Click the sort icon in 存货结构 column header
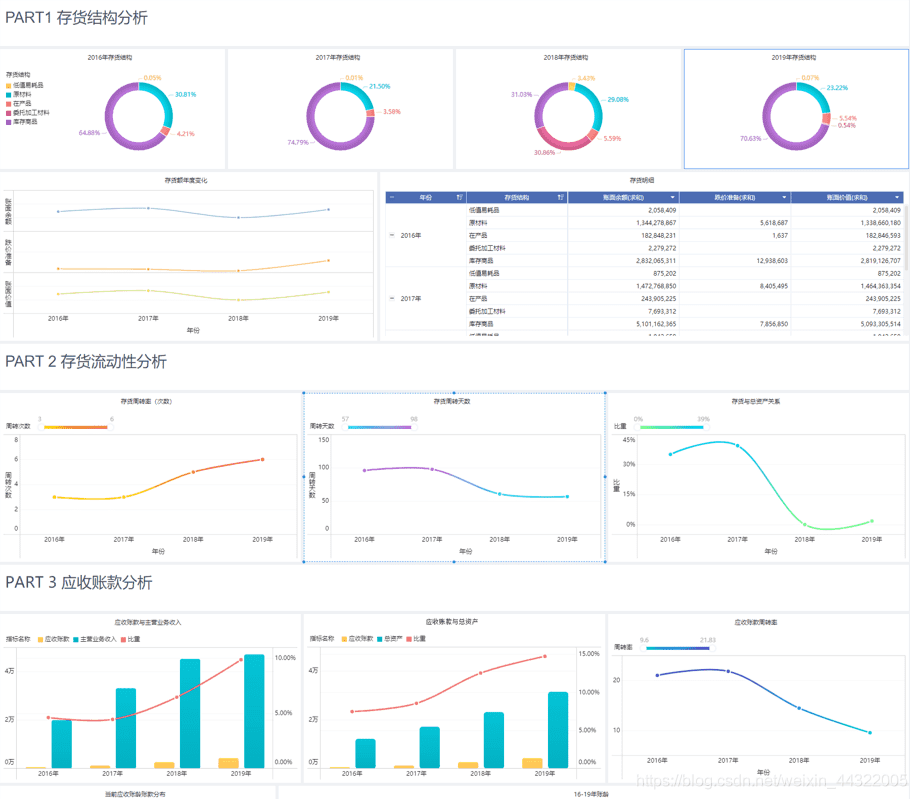The image size is (917, 799). point(561,198)
